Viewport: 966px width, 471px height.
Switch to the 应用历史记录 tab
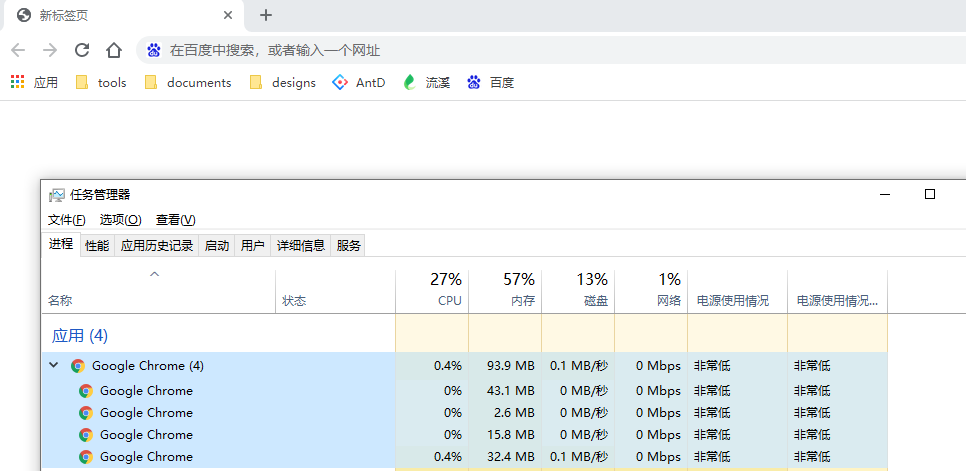click(156, 246)
